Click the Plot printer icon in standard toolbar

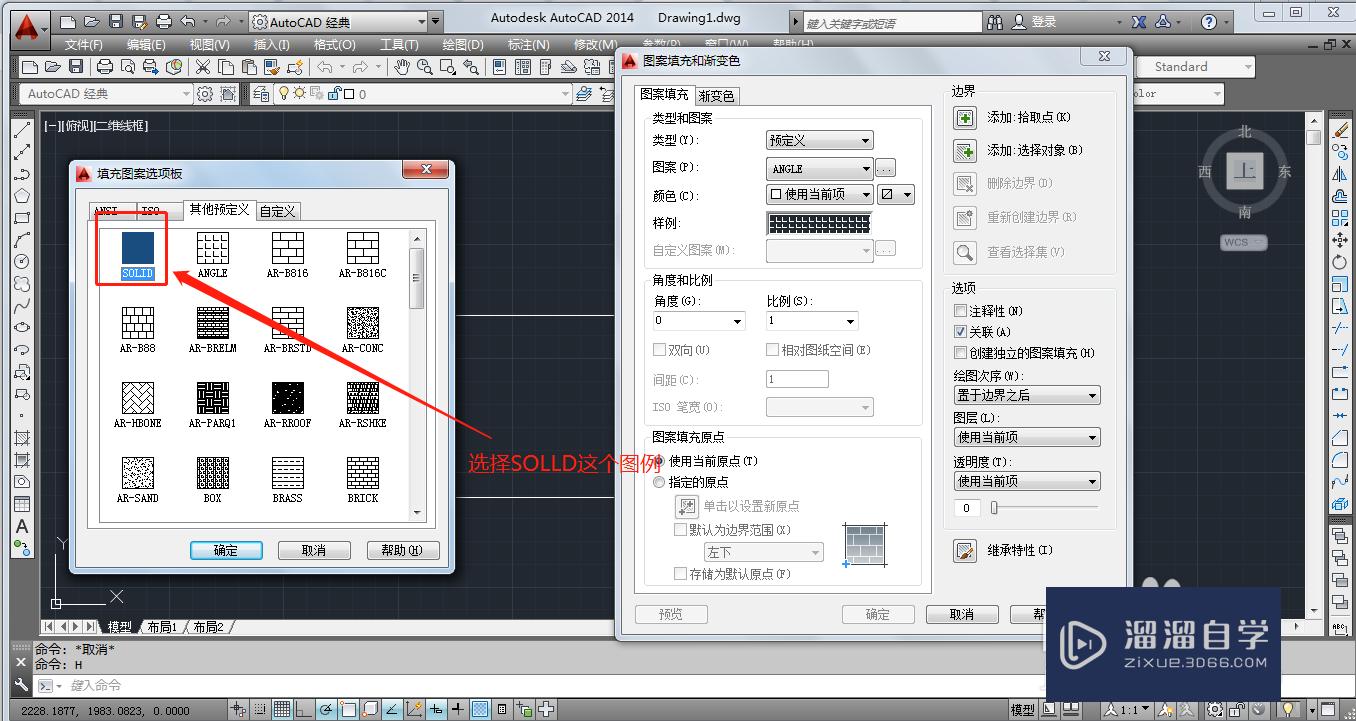tap(105, 67)
